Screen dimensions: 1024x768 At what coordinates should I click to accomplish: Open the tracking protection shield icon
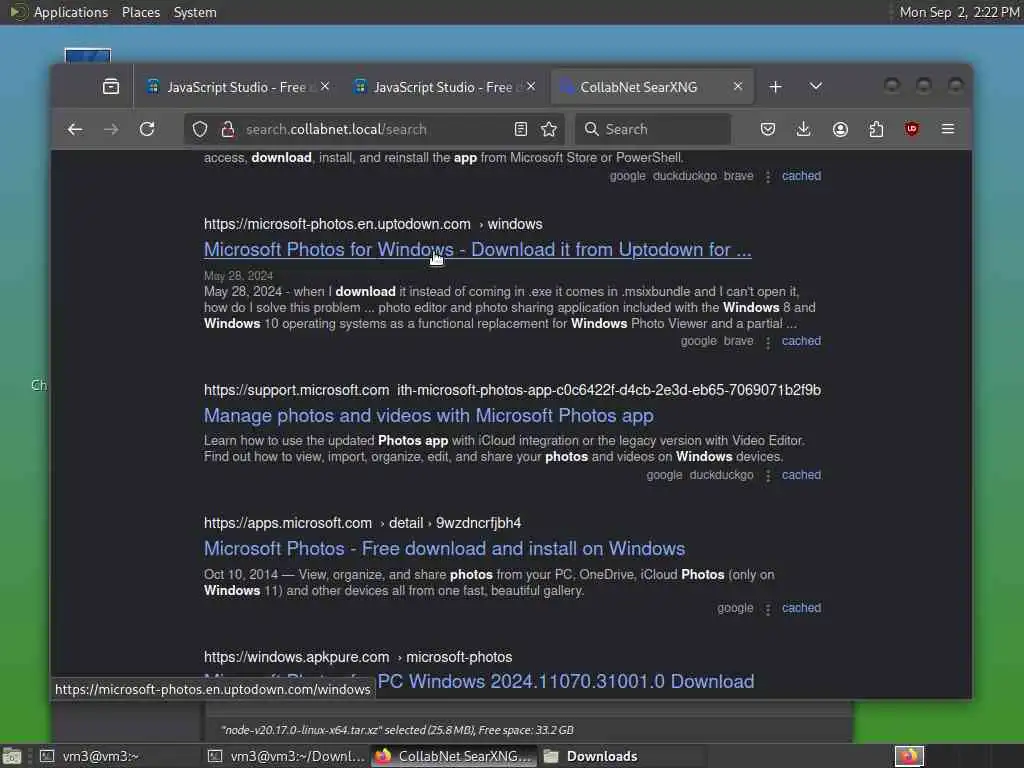pyautogui.click(x=200, y=129)
